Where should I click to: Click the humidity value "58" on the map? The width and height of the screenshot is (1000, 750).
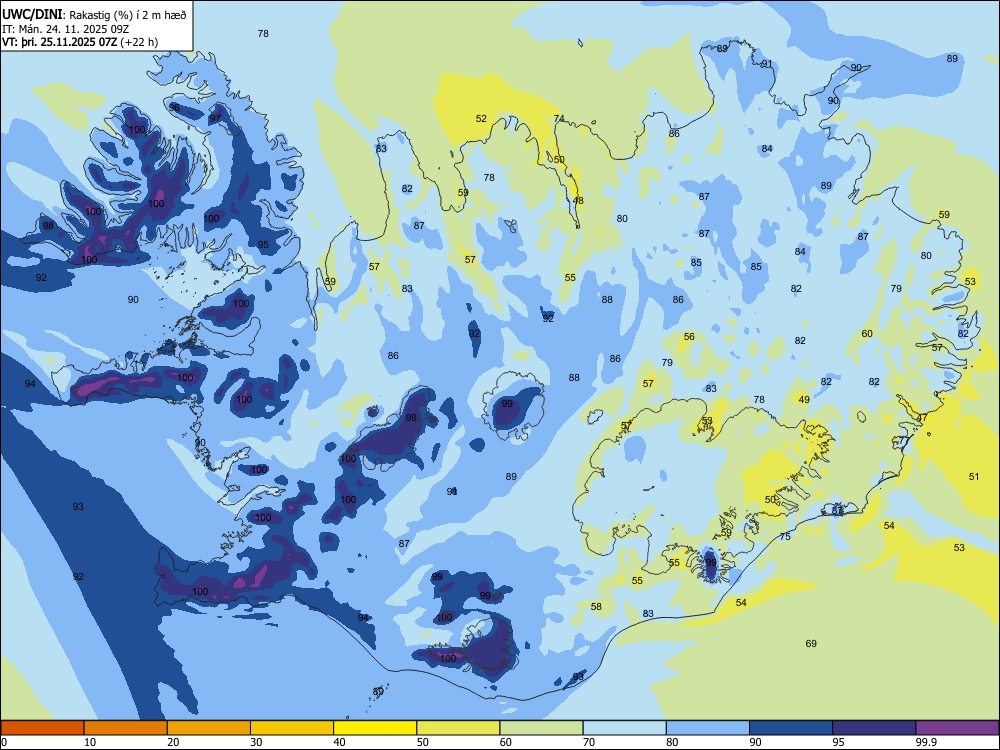point(596,607)
